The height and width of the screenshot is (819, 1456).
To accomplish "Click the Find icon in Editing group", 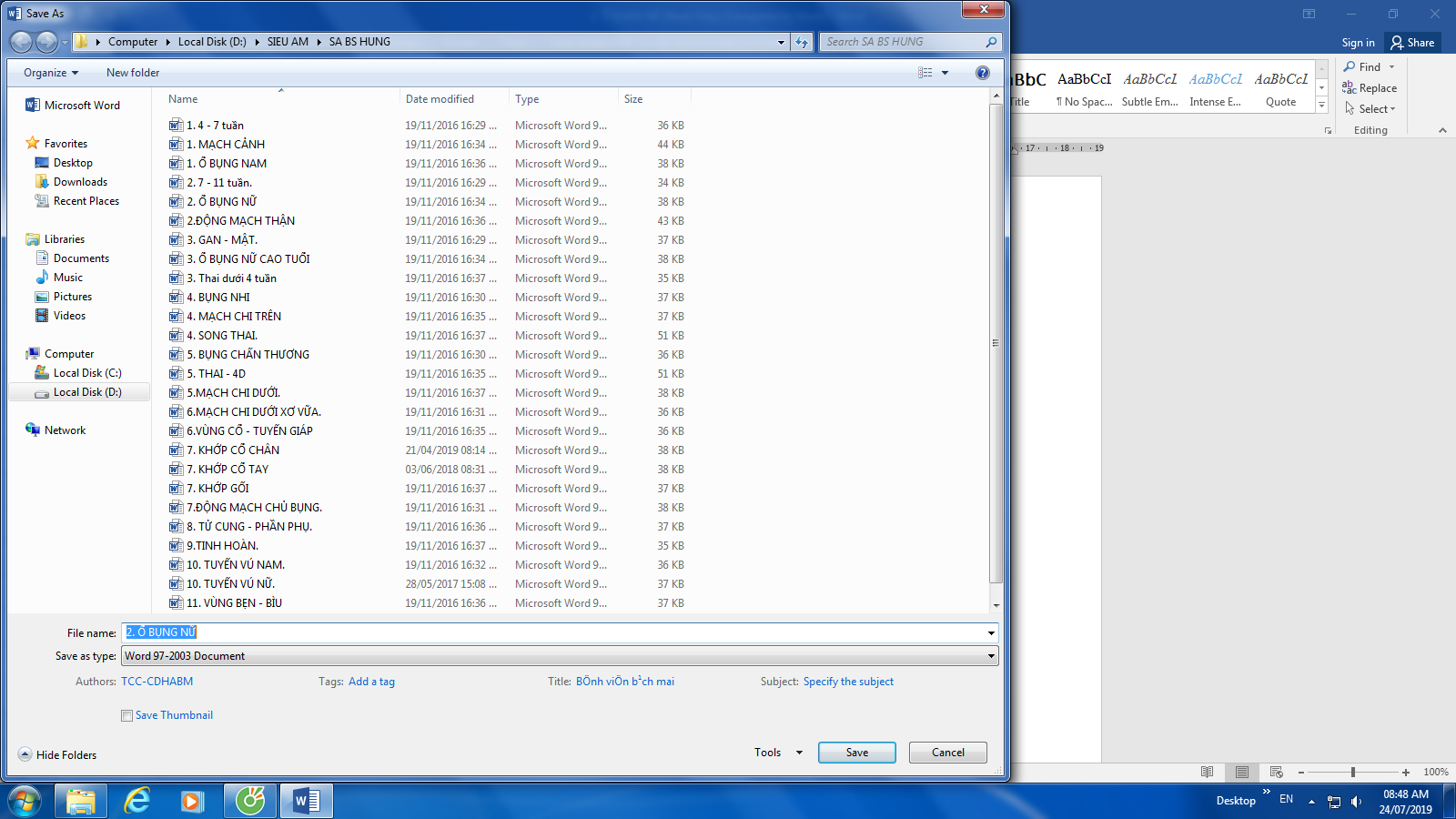I will (1350, 66).
